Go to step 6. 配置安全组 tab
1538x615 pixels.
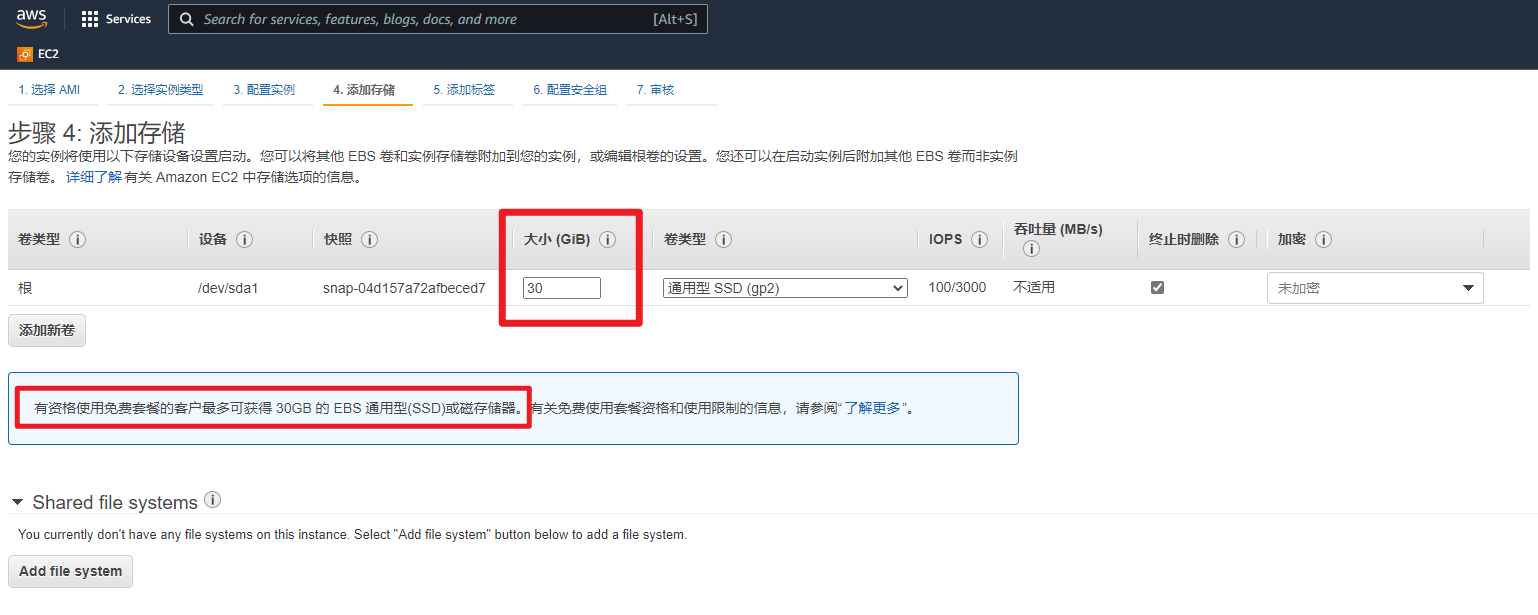570,90
